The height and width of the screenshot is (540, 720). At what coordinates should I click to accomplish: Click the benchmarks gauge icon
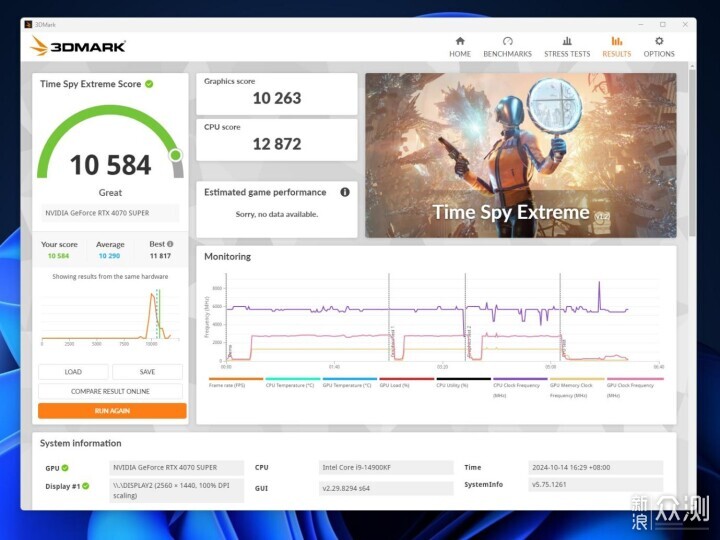click(x=507, y=41)
